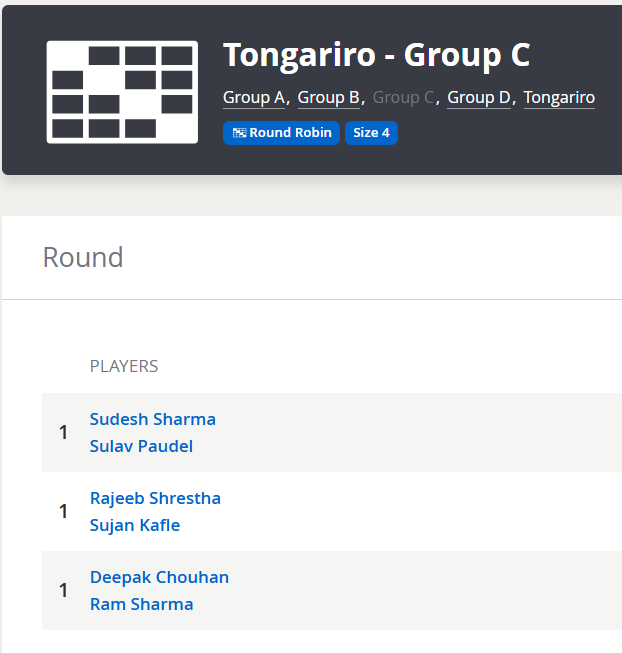Click the Round section heading

[x=83, y=257]
